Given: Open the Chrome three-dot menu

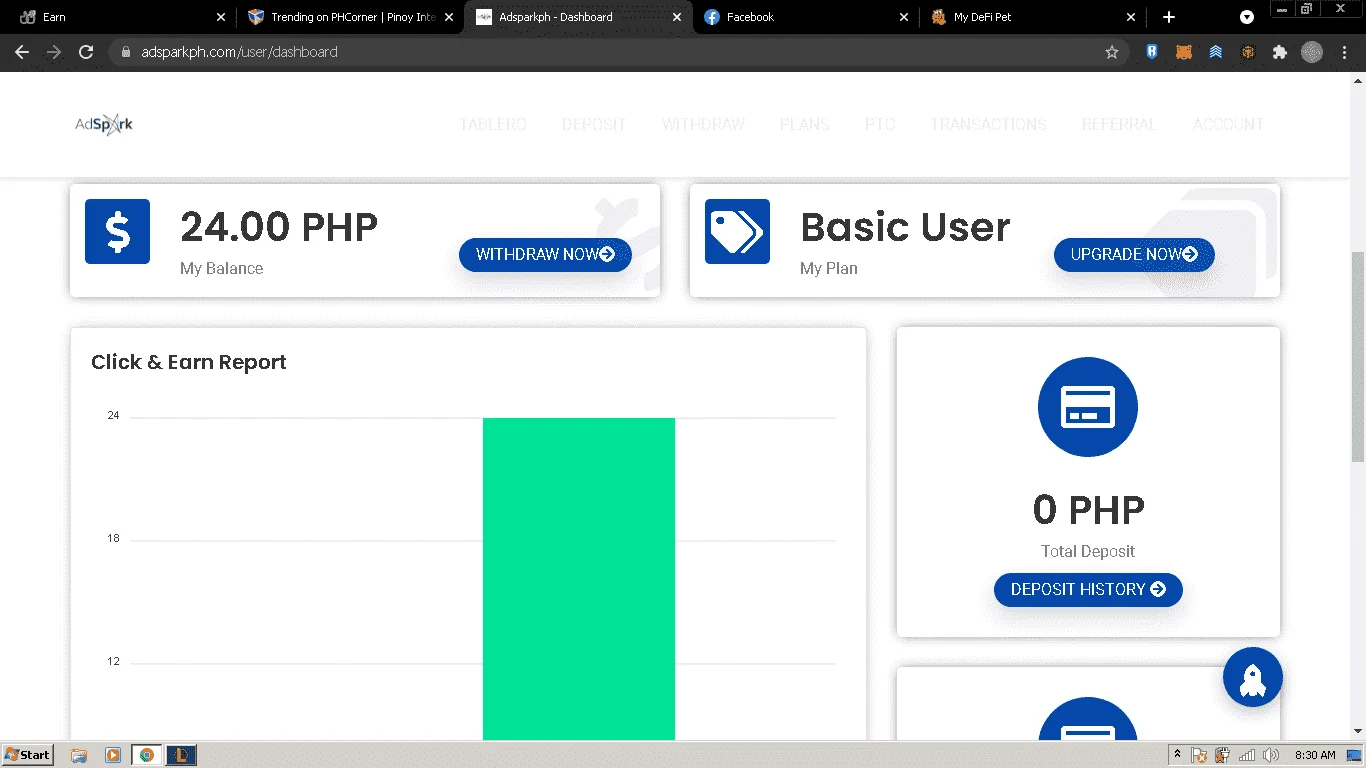Looking at the screenshot, I should 1344,52.
